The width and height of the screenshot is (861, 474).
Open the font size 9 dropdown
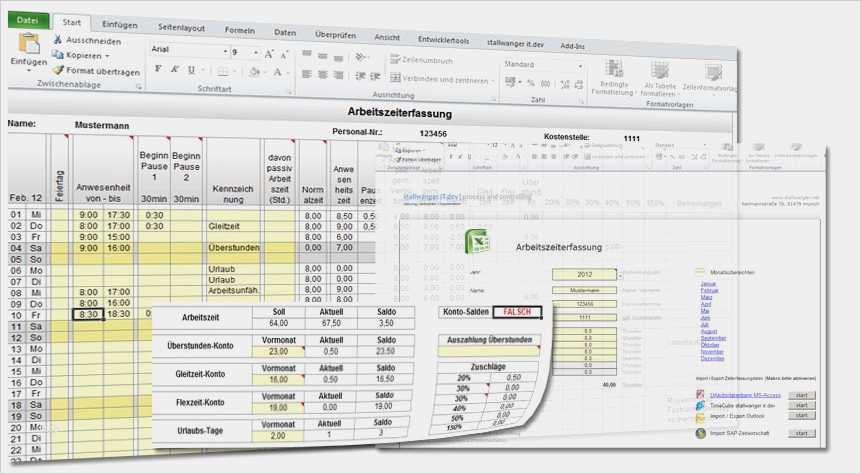pos(256,53)
